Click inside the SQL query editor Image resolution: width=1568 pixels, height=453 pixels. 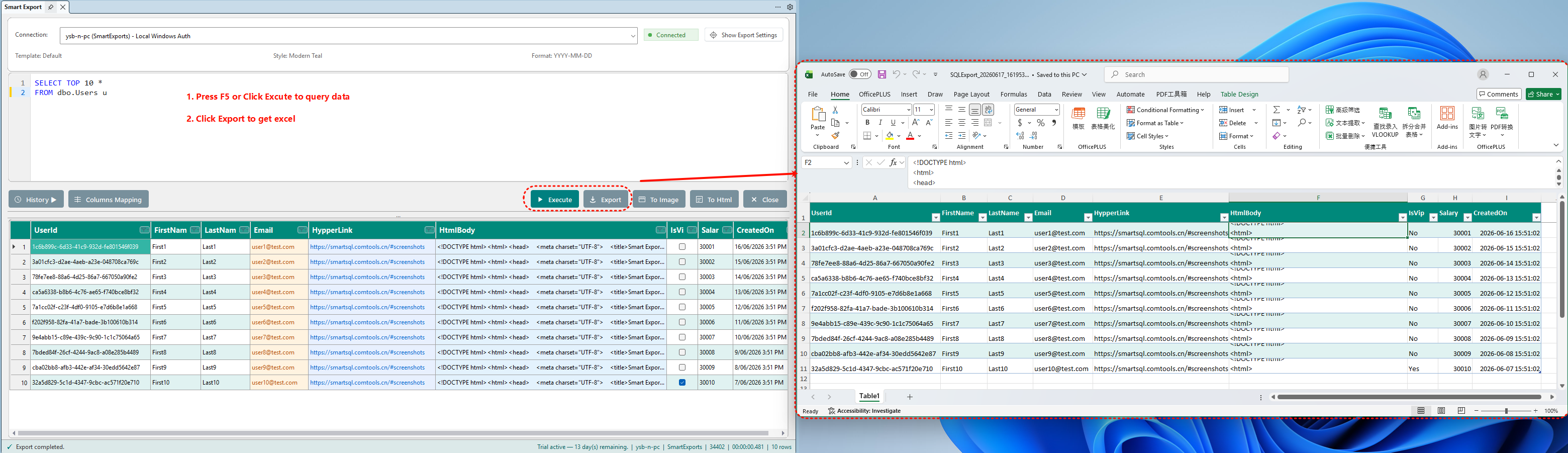[408, 128]
